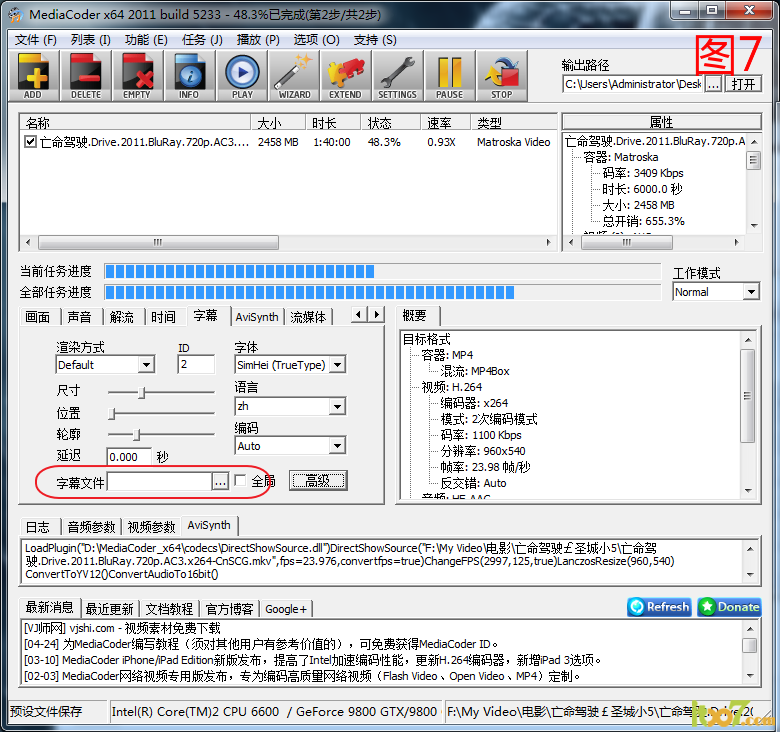Uncheck the 亡命驾驶 file checkbox in list
780x732 pixels.
click(x=31, y=142)
